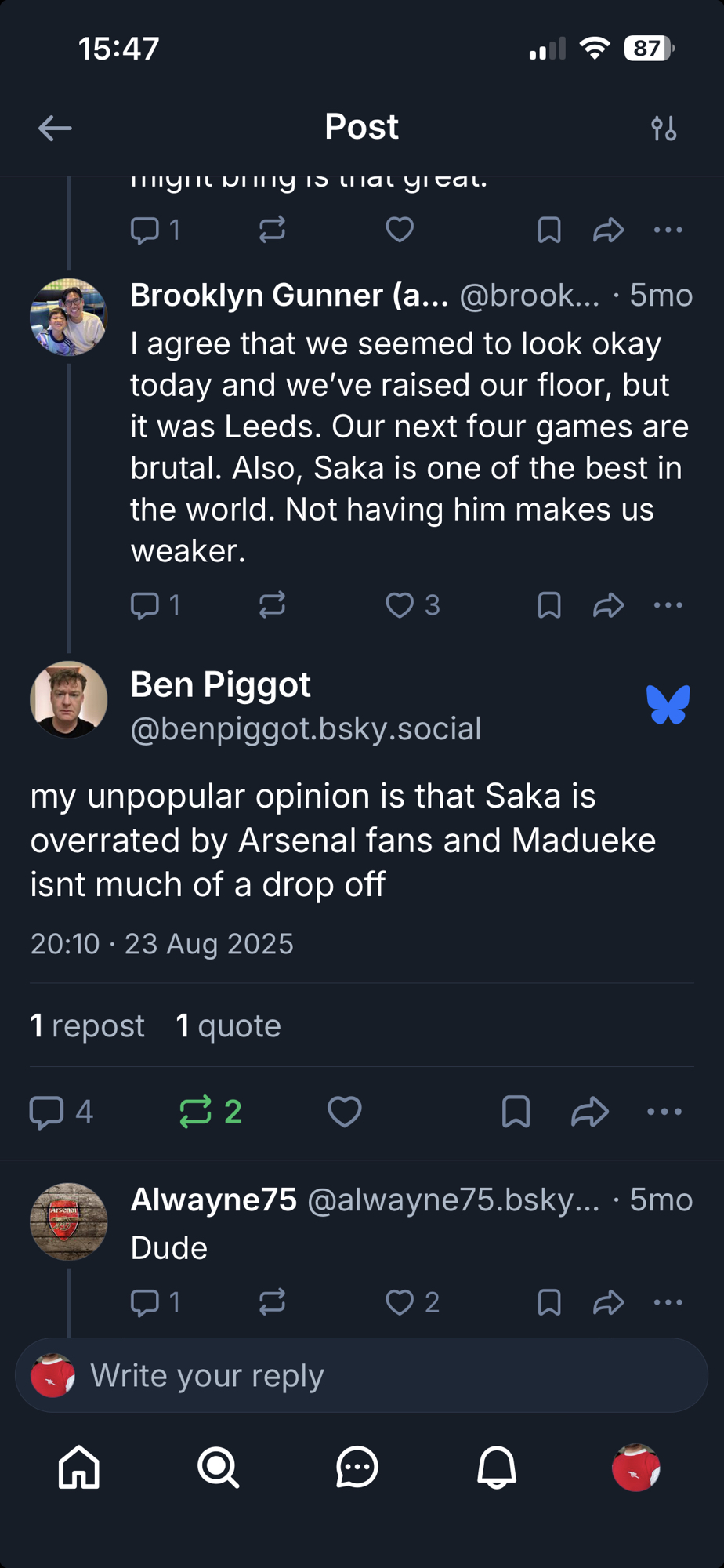Image resolution: width=724 pixels, height=1568 pixels.
Task: Toggle repost on Ben Piggot's post
Action: tap(196, 1112)
